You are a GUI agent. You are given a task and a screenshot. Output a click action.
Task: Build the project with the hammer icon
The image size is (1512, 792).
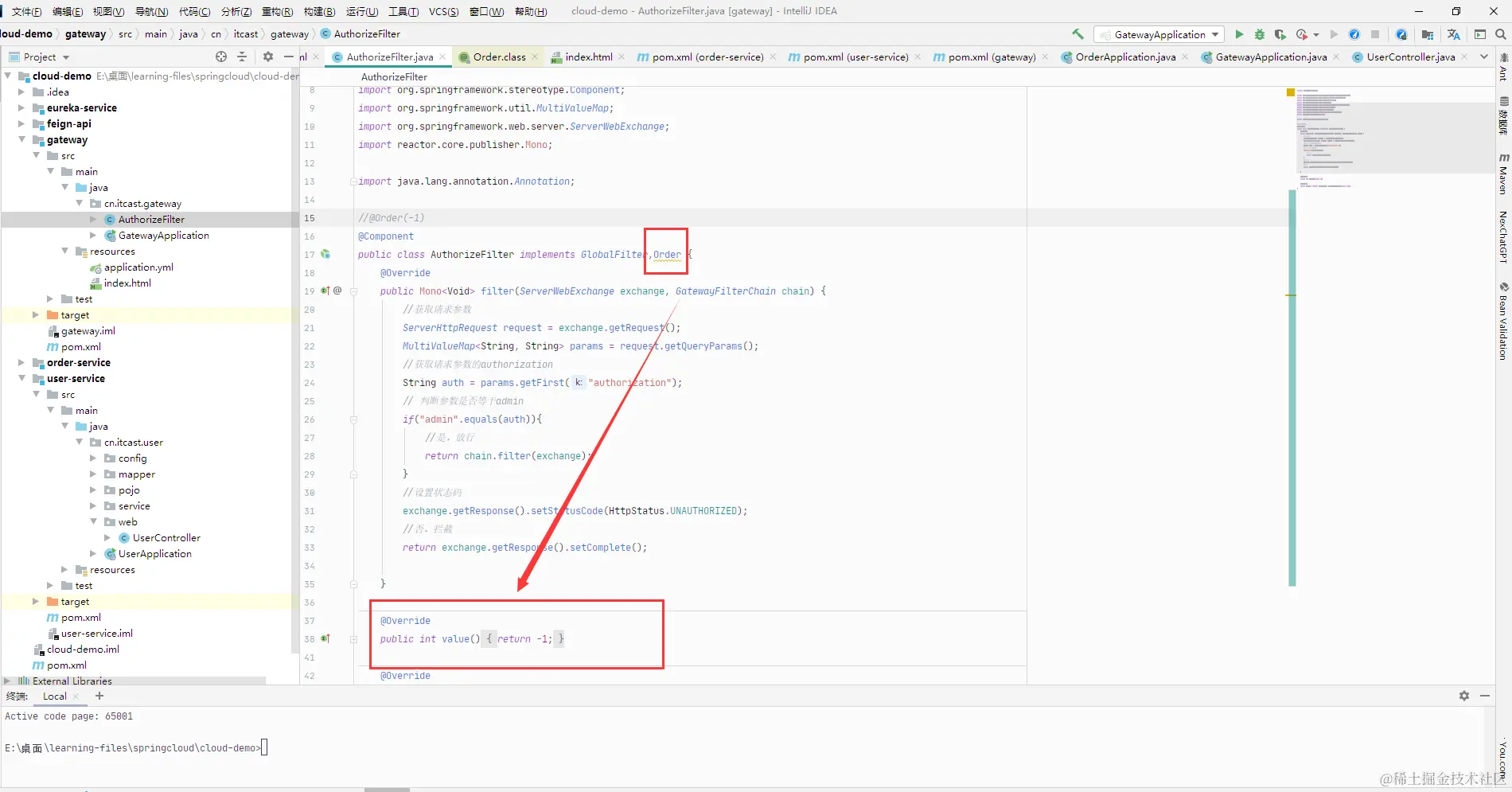(1077, 34)
